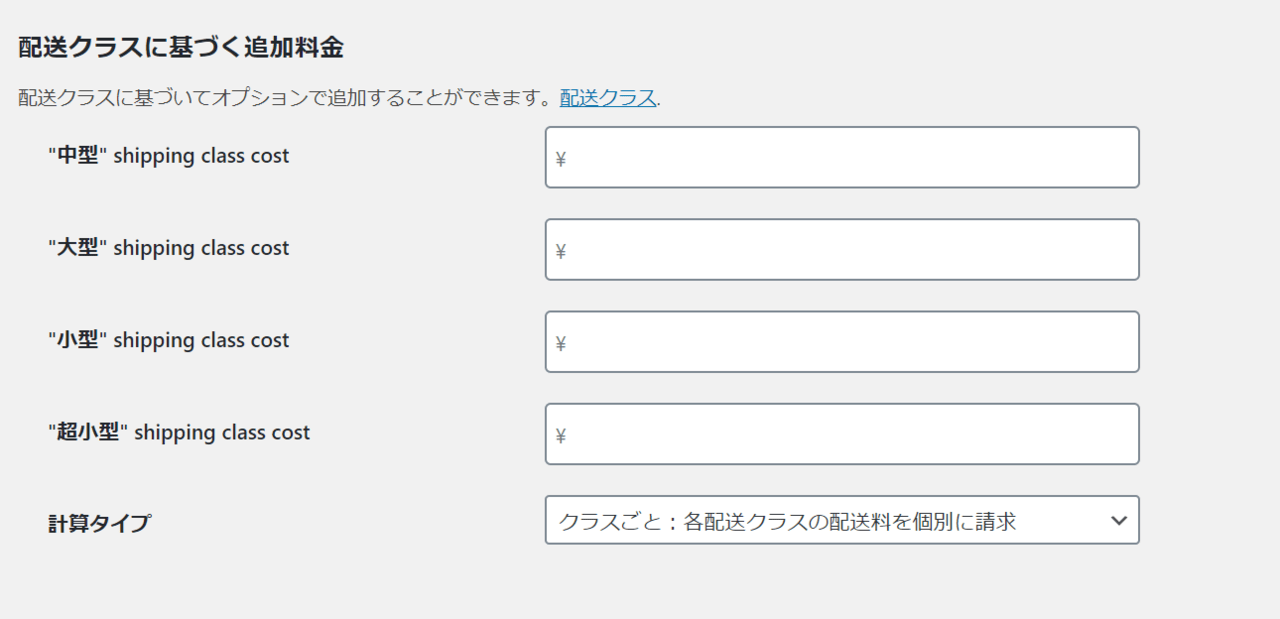The height and width of the screenshot is (619, 1280).
Task: Click the "中型" shipping class cost label
Action: [x=168, y=156]
